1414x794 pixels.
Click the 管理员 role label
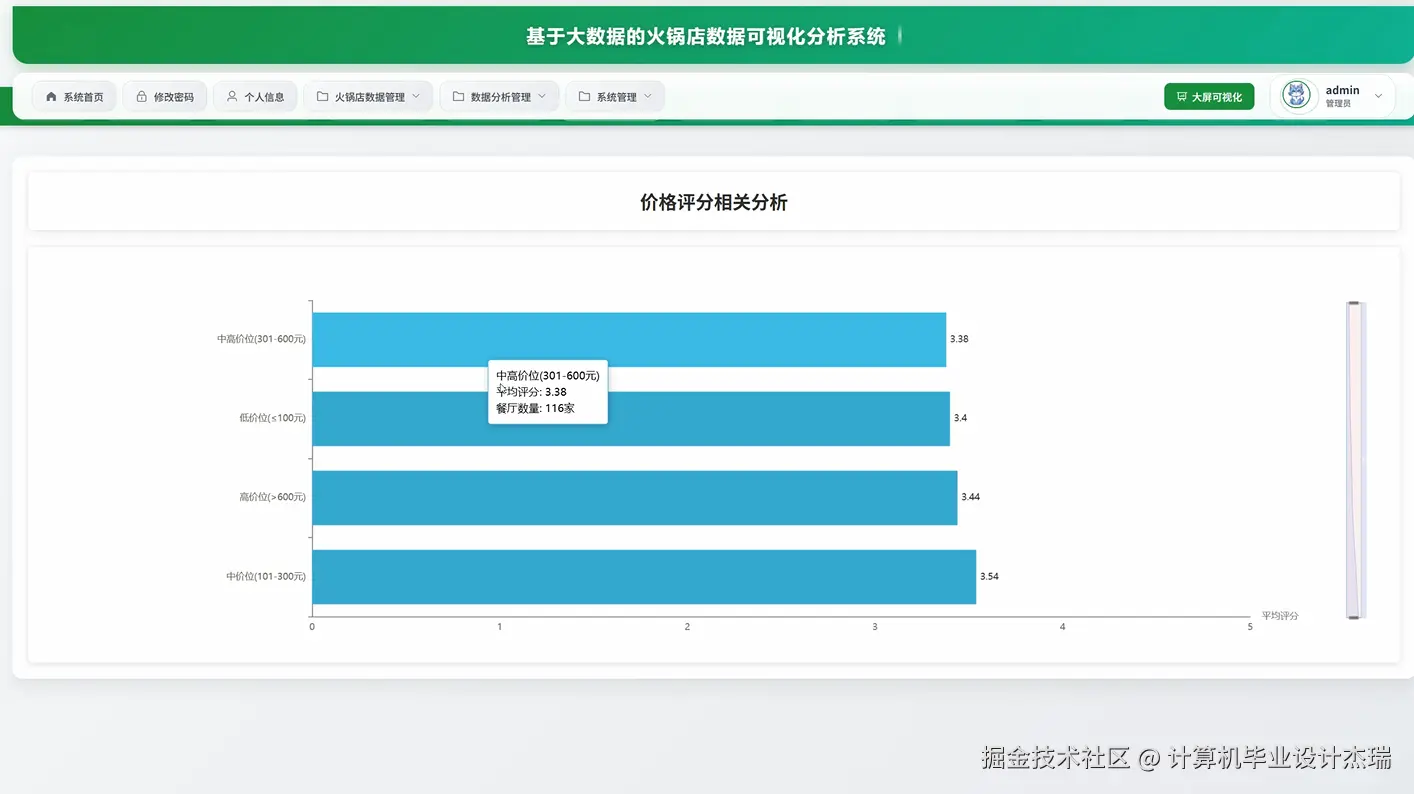(x=1338, y=104)
